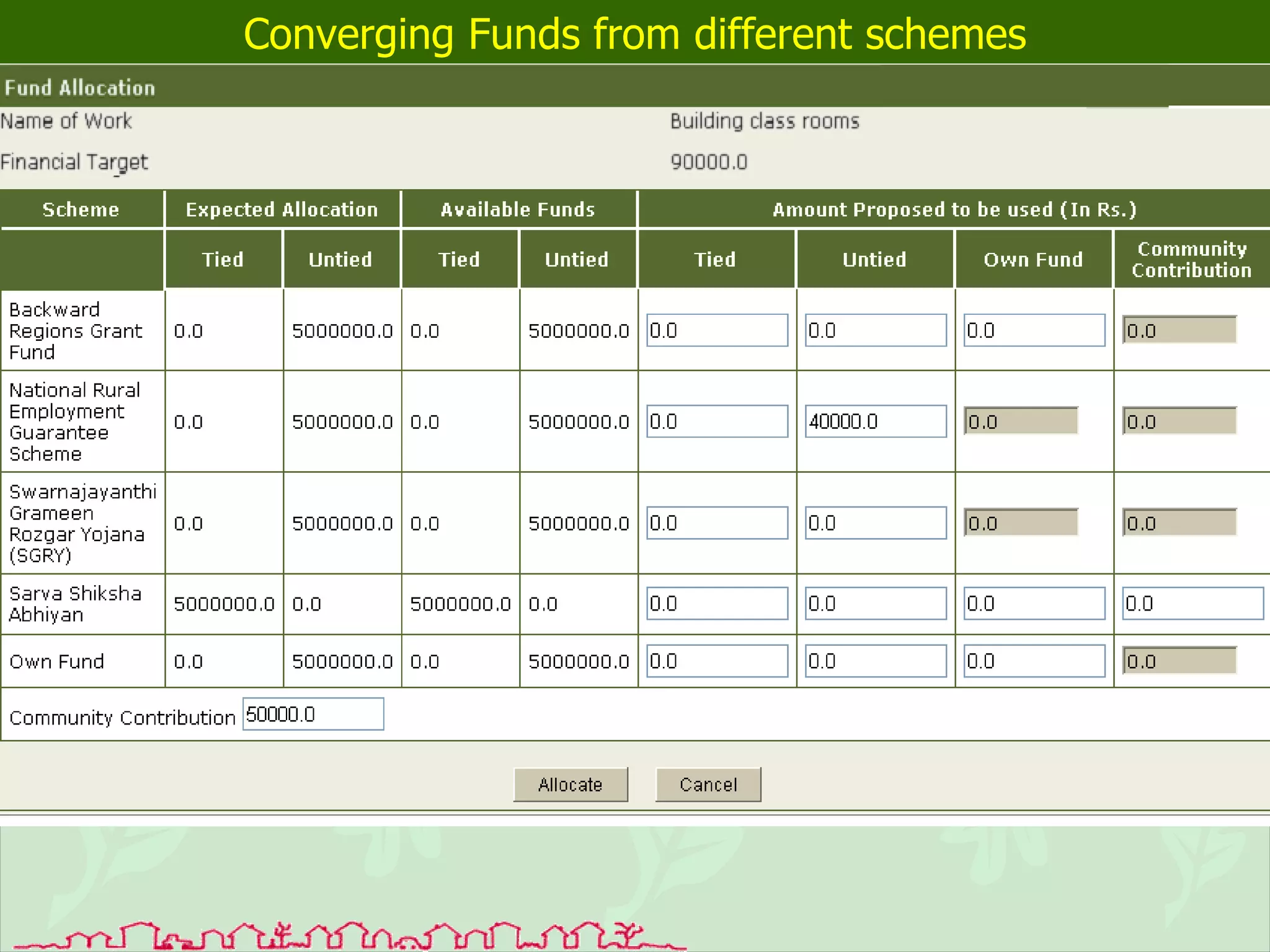Click Own Fund row disabled Community Contribution field

coord(1179,661)
